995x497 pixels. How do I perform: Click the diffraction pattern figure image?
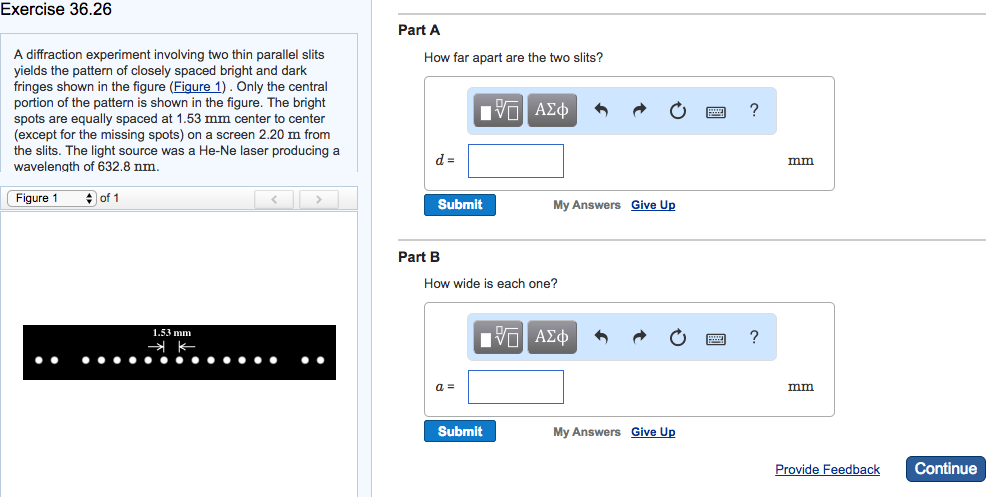pyautogui.click(x=180, y=352)
